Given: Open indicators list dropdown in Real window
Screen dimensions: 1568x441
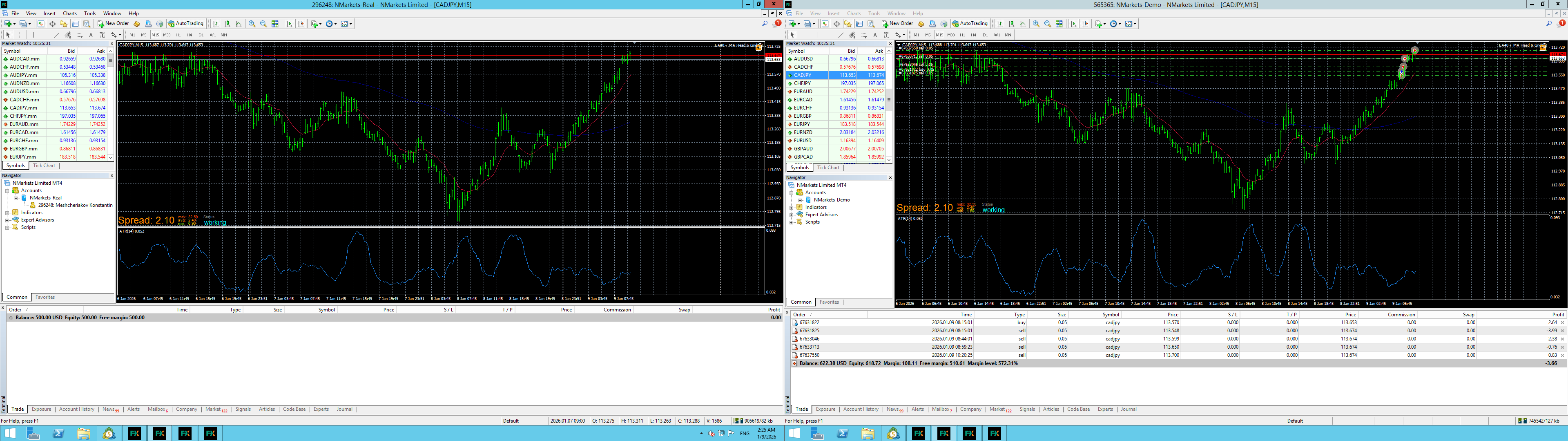Looking at the screenshot, I should click(316, 24).
